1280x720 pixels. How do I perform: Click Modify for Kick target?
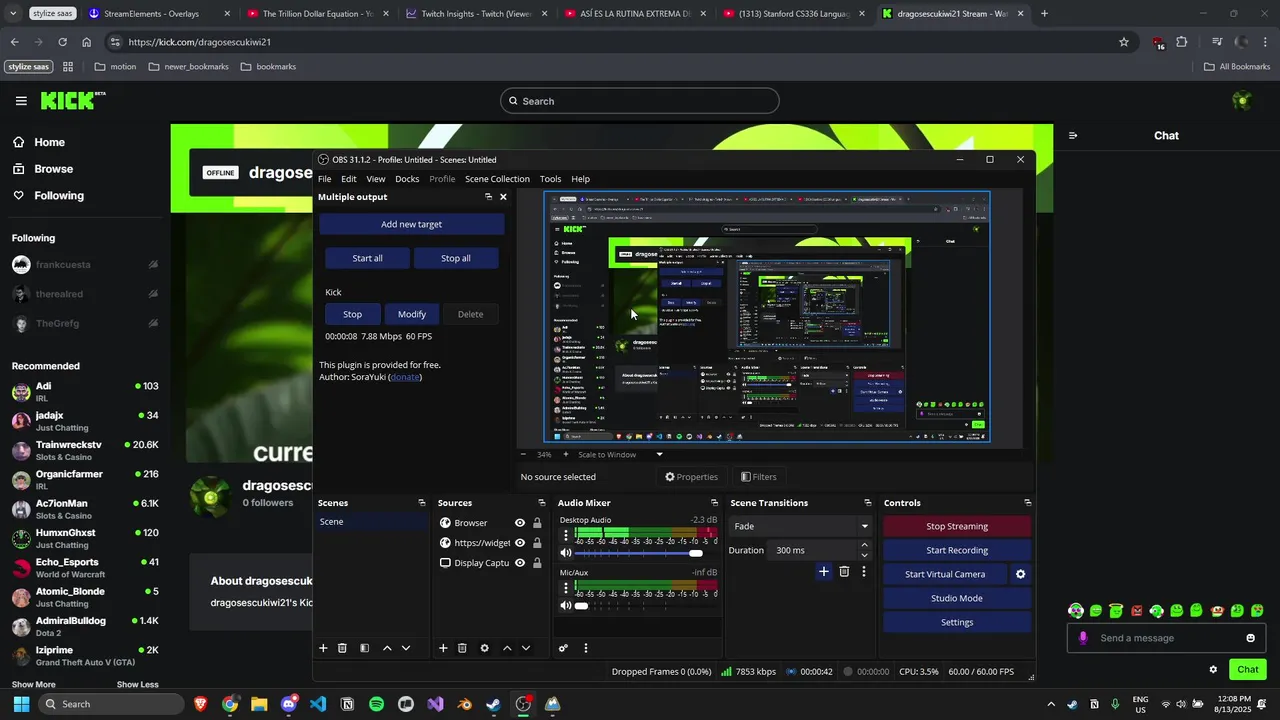pyautogui.click(x=412, y=314)
